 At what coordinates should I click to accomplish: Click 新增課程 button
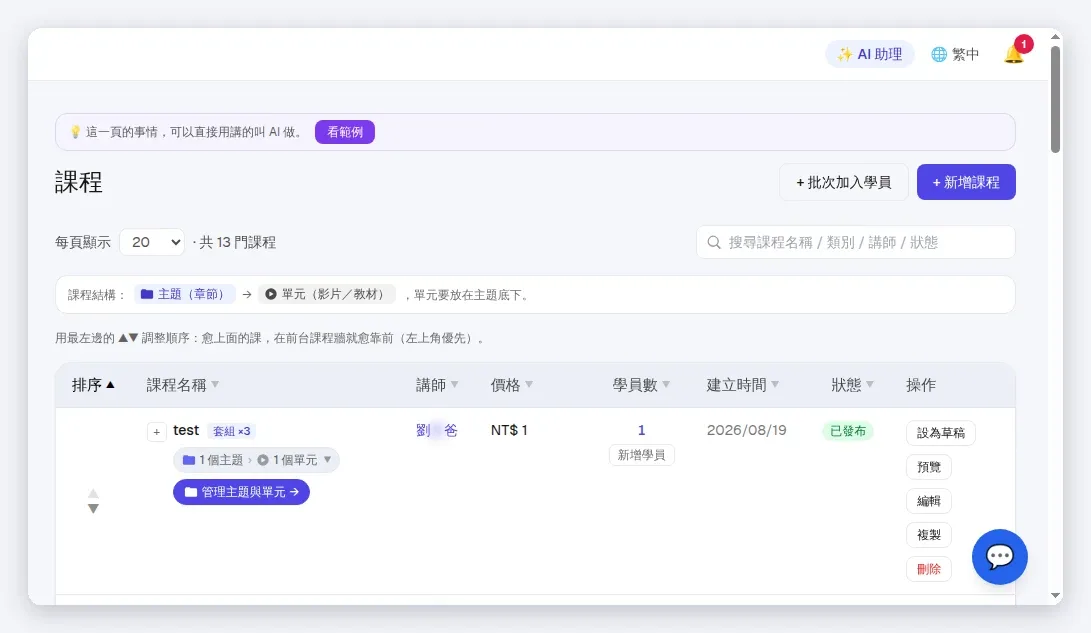(966, 182)
